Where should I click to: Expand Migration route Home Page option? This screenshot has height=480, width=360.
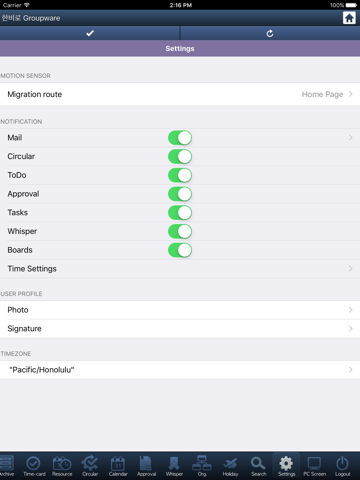pyautogui.click(x=180, y=94)
